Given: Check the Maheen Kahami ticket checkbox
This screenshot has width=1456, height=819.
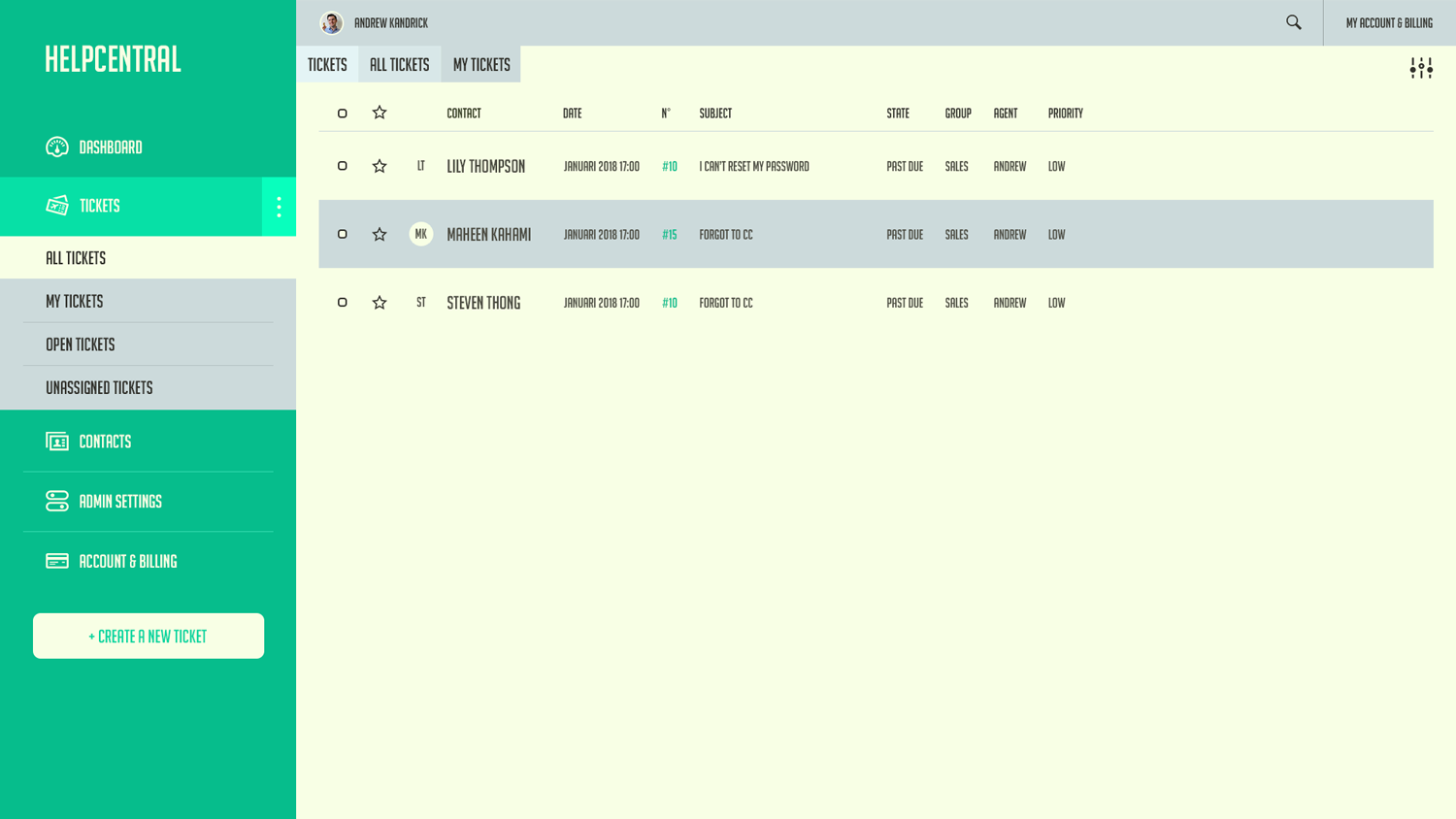Looking at the screenshot, I should pos(342,234).
